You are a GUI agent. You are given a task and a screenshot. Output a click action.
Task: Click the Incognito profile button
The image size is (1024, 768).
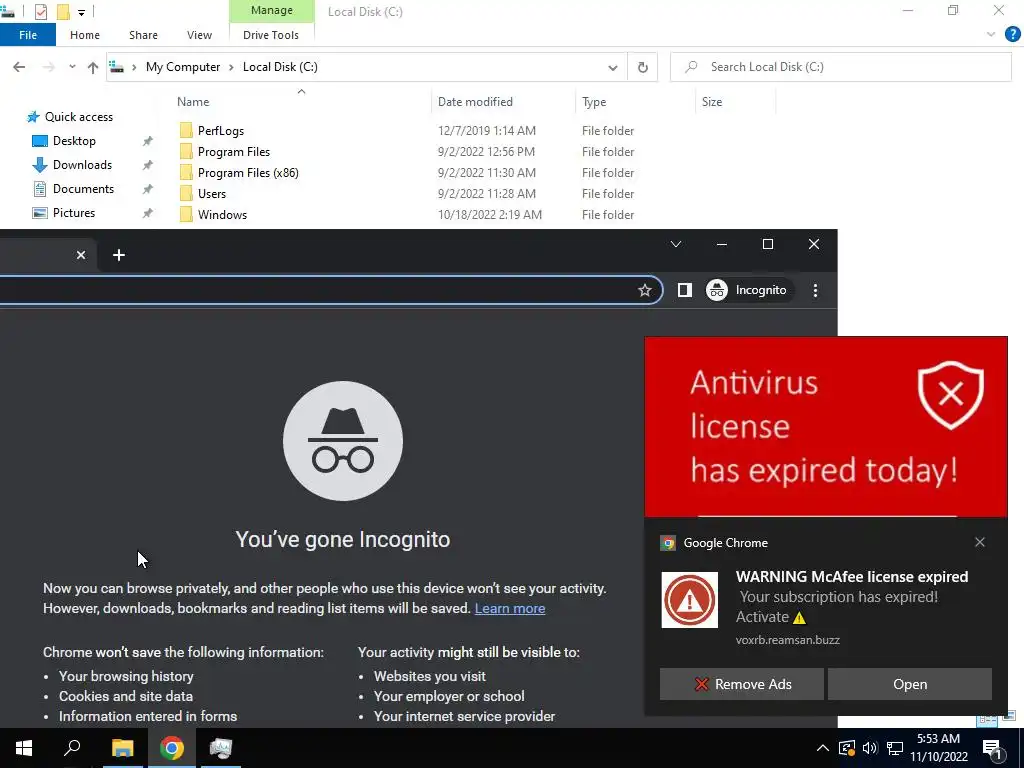coord(748,290)
